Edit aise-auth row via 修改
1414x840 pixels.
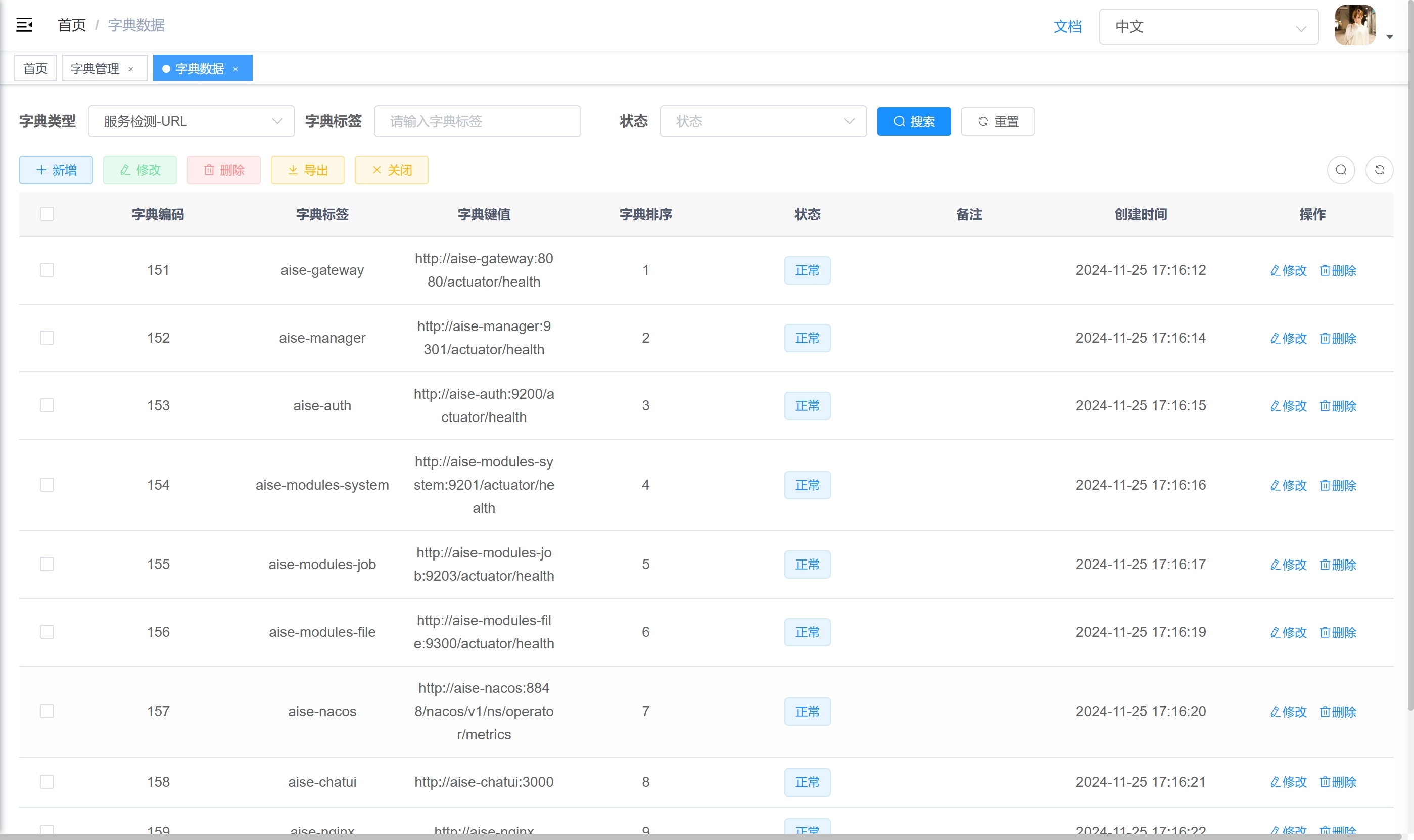(1288, 406)
